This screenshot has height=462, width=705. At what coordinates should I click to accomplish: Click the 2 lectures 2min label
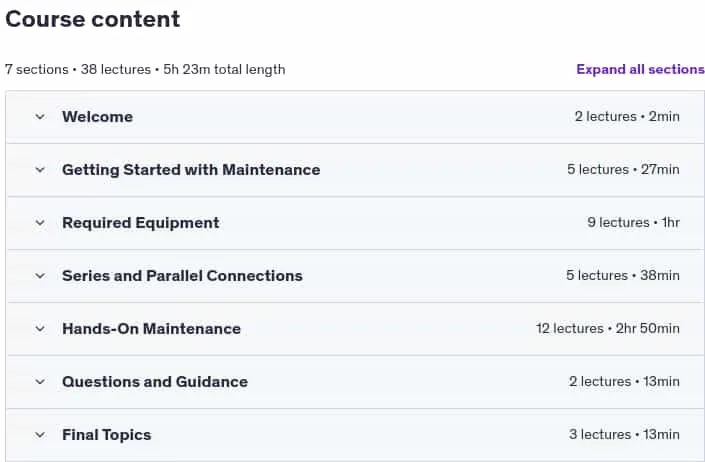click(627, 116)
